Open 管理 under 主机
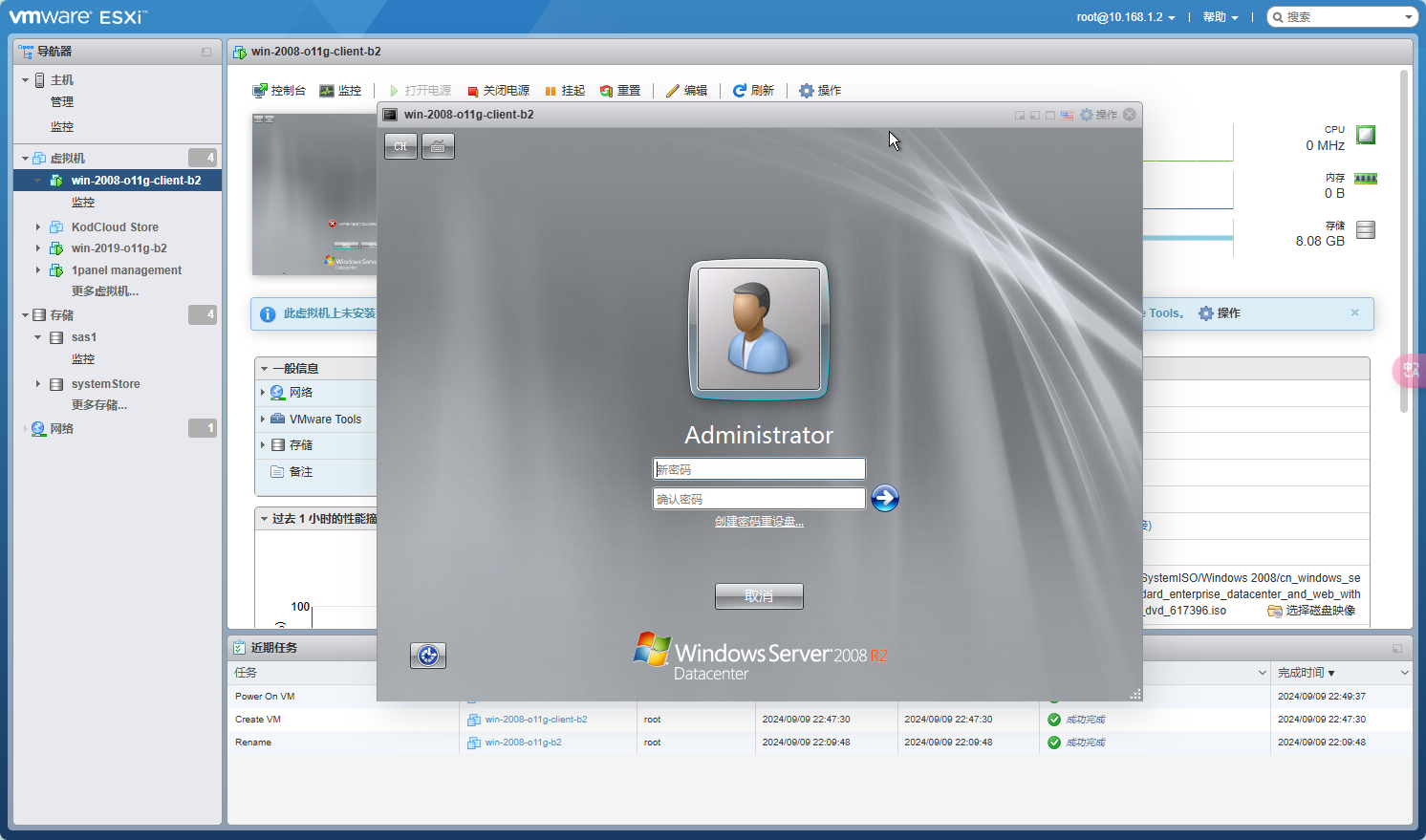This screenshot has width=1426, height=840. (x=62, y=102)
